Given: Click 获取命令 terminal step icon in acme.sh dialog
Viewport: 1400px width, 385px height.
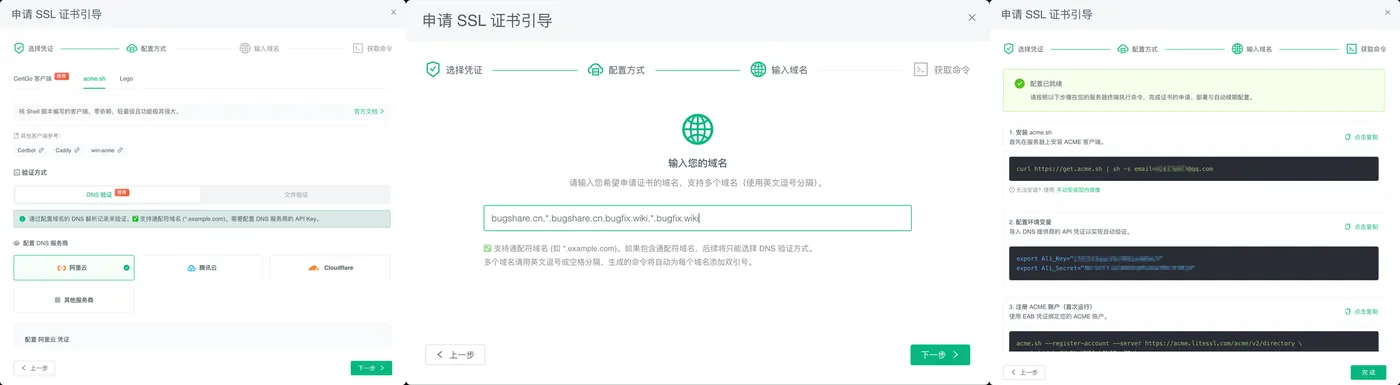Looking at the screenshot, I should click(358, 48).
